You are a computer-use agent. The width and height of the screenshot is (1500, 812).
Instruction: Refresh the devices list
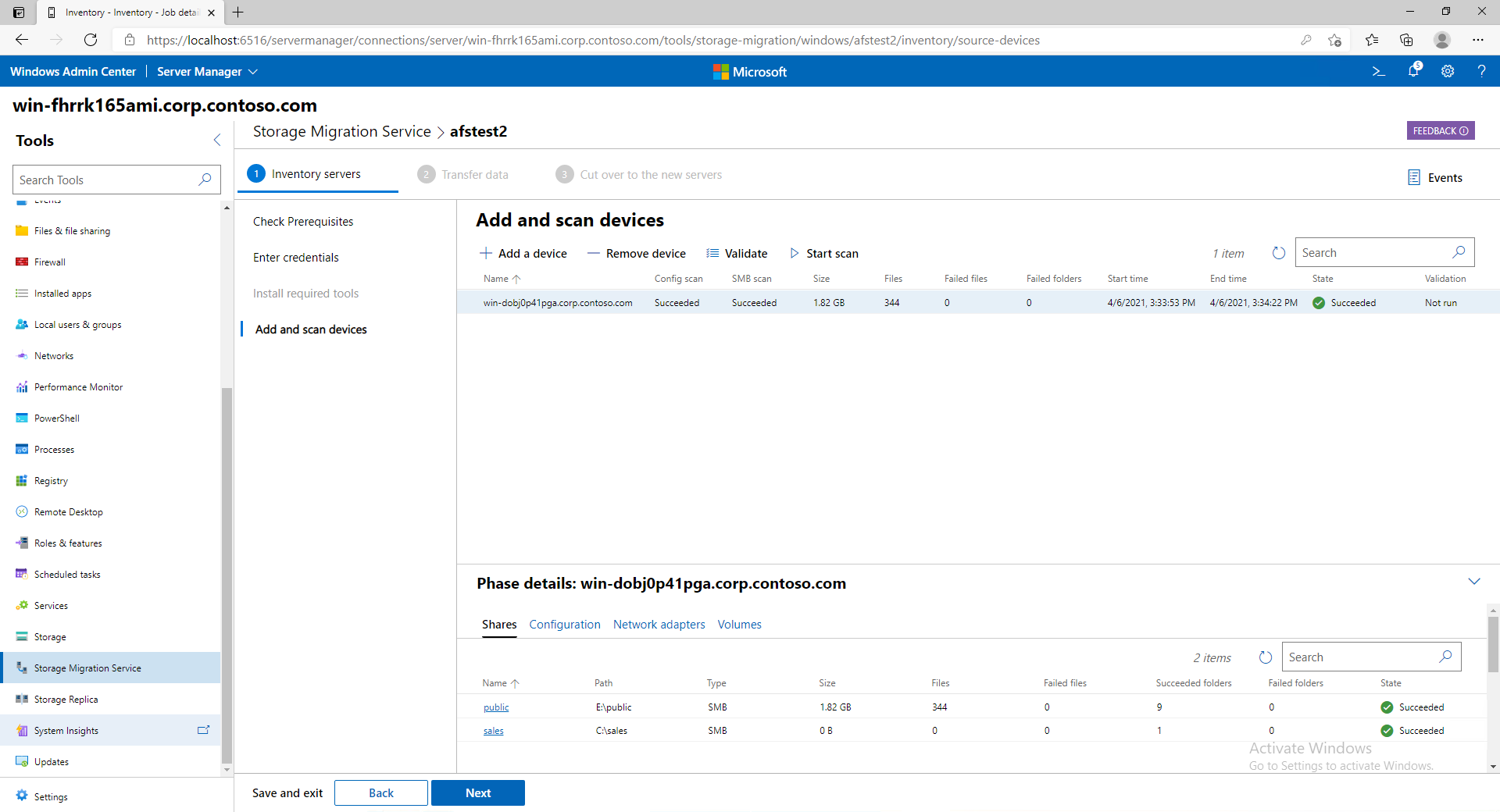click(x=1278, y=253)
